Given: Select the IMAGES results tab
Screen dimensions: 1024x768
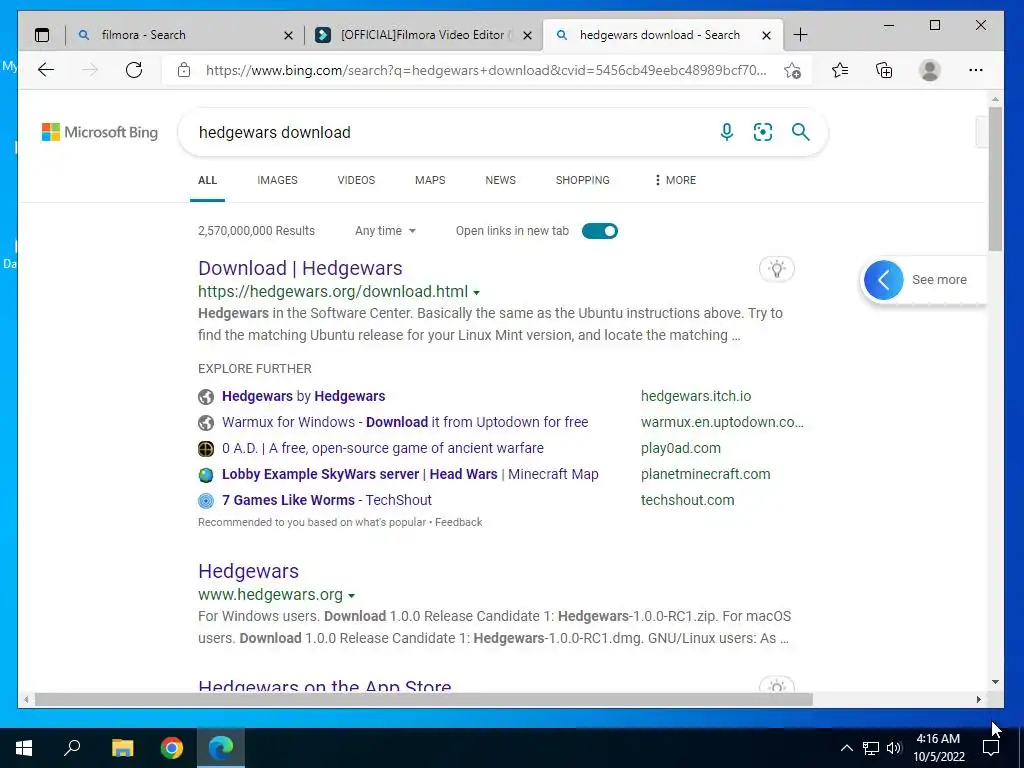Looking at the screenshot, I should (x=277, y=180).
